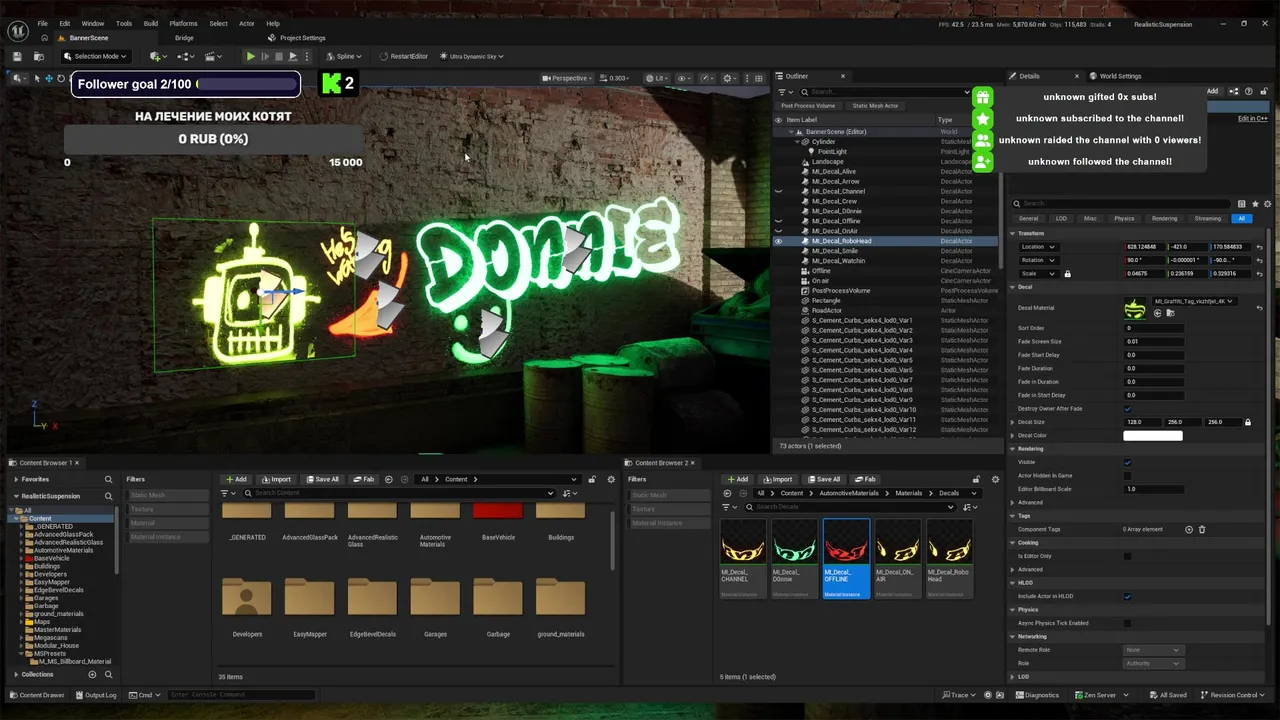
Task: Expand the Decal Size property
Action: (1013, 422)
